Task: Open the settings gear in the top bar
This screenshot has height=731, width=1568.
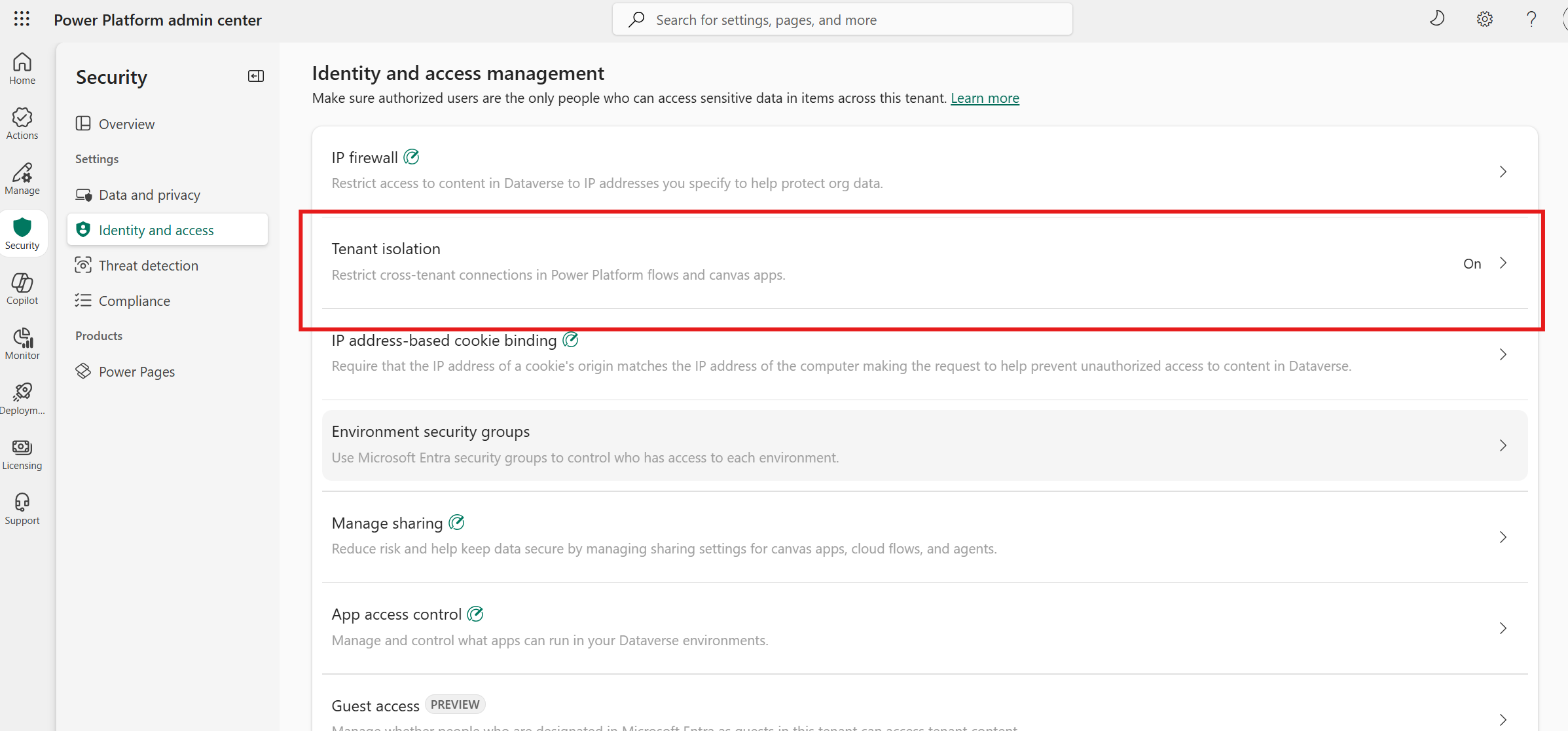Action: point(1484,19)
